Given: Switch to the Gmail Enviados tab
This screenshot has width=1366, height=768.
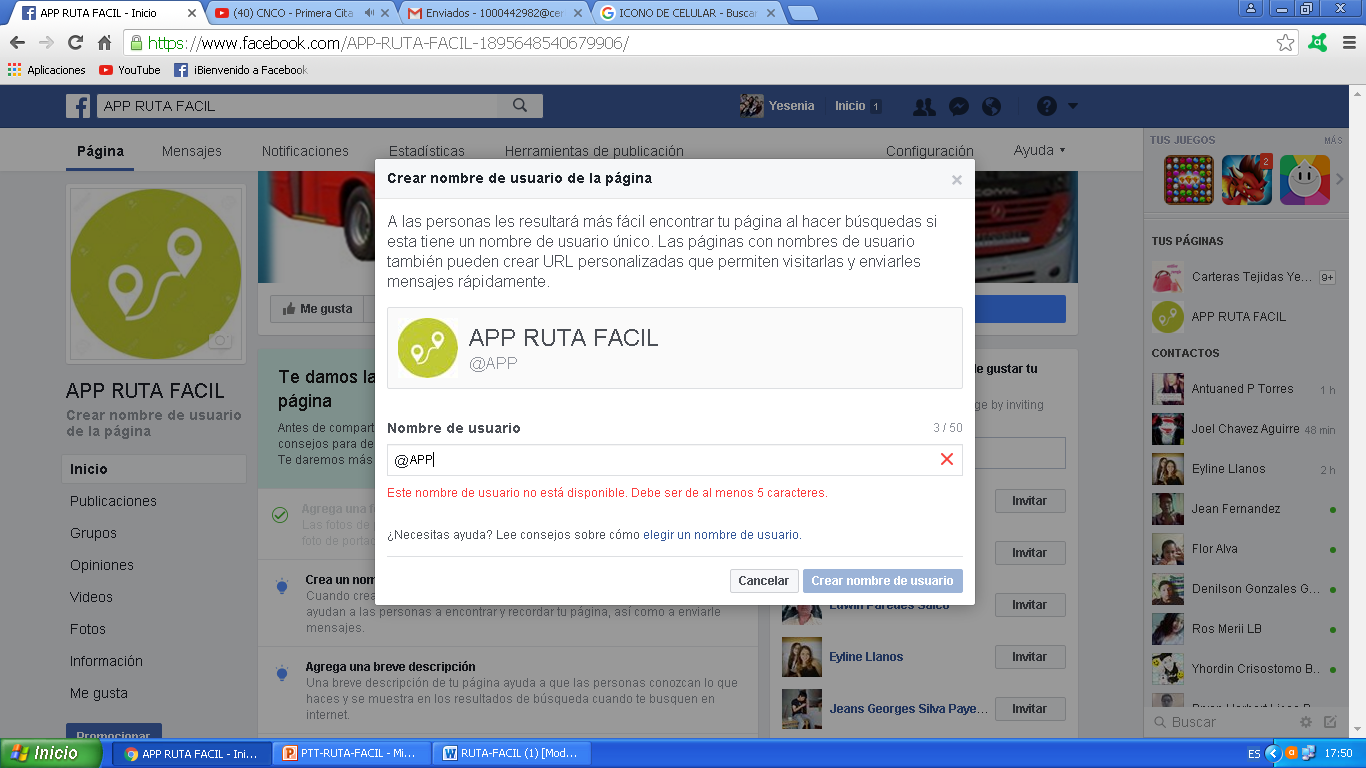Looking at the screenshot, I should (495, 13).
